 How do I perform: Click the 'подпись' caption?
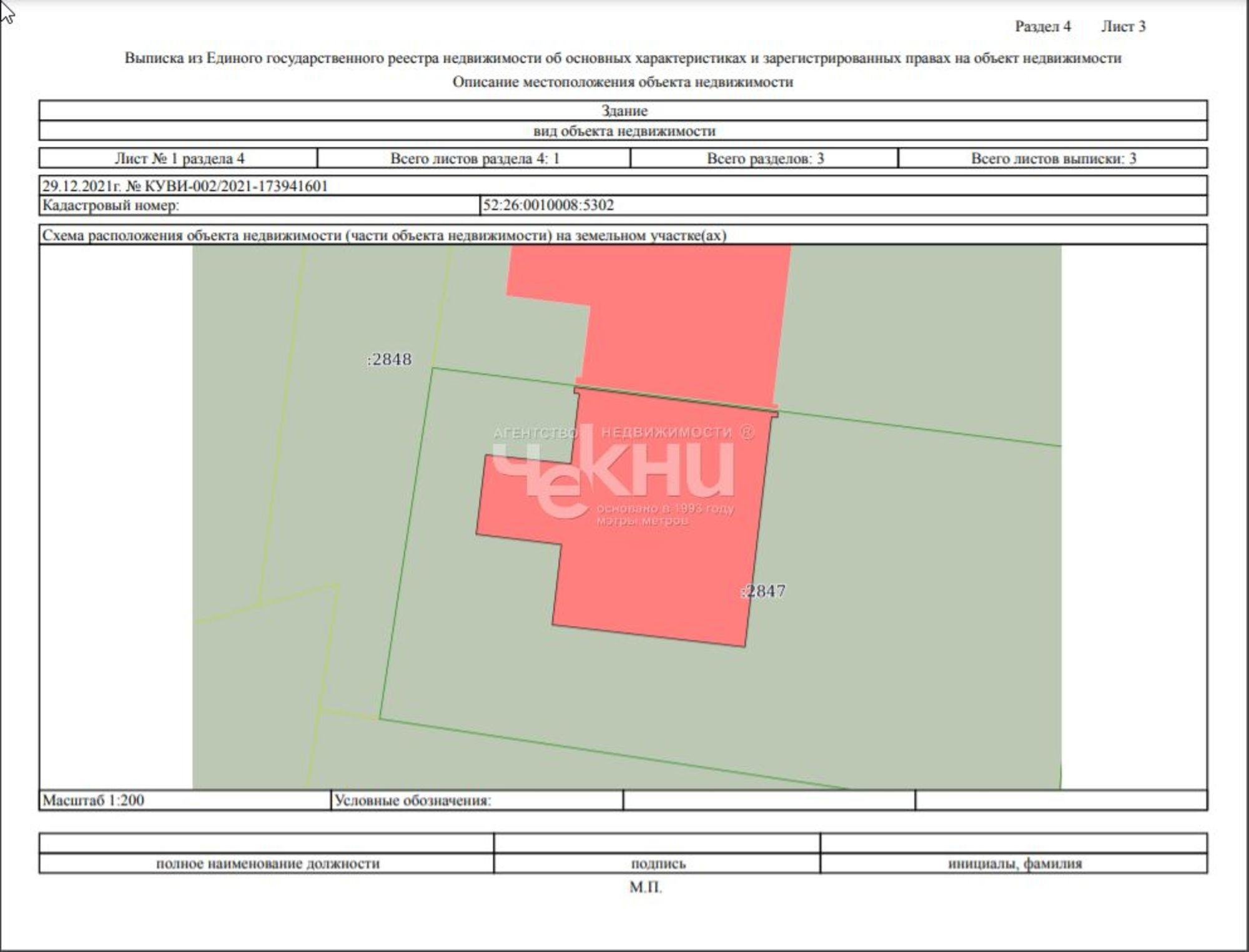[x=658, y=863]
